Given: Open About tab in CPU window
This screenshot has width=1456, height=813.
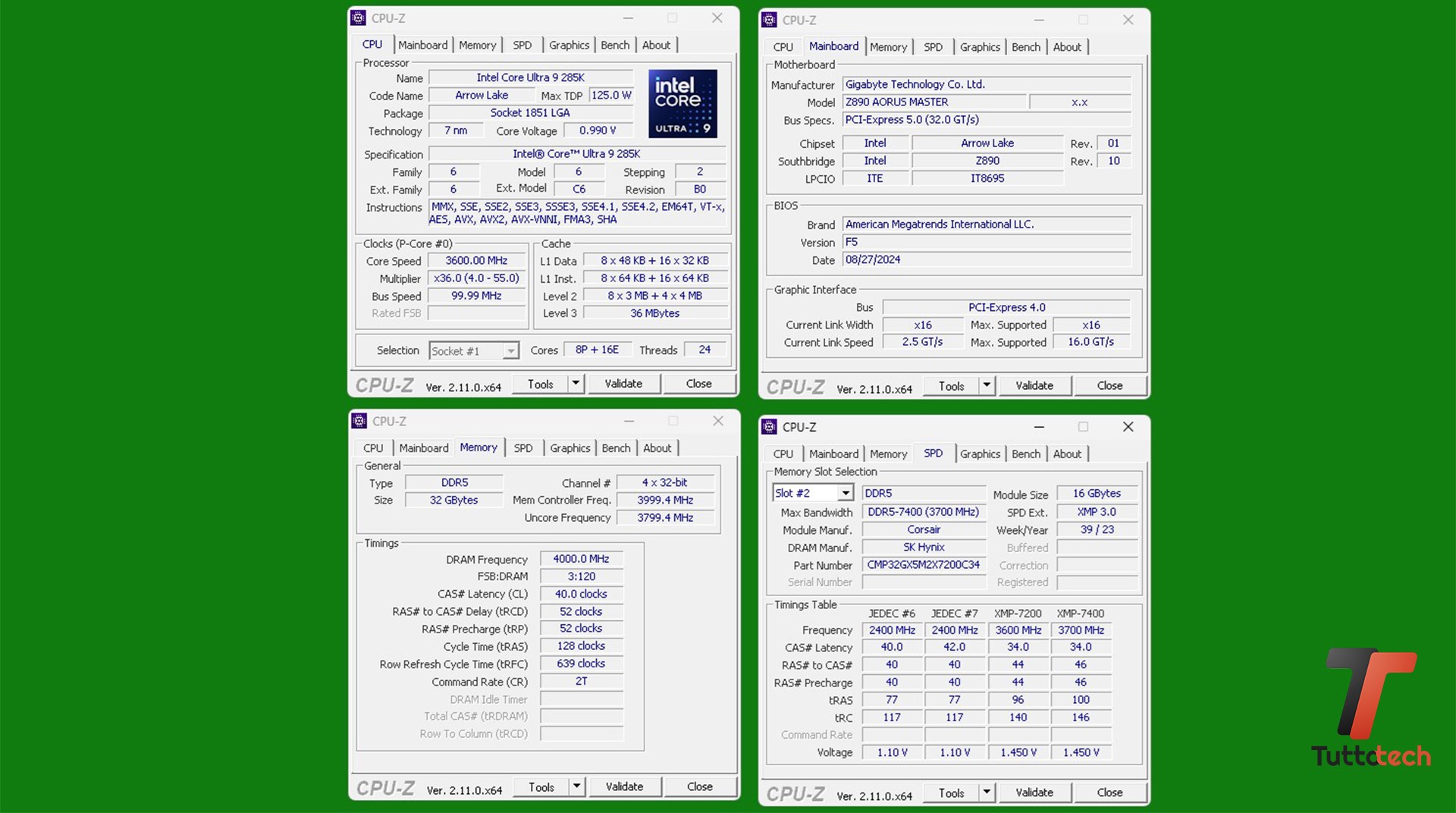Looking at the screenshot, I should pyautogui.click(x=657, y=46).
